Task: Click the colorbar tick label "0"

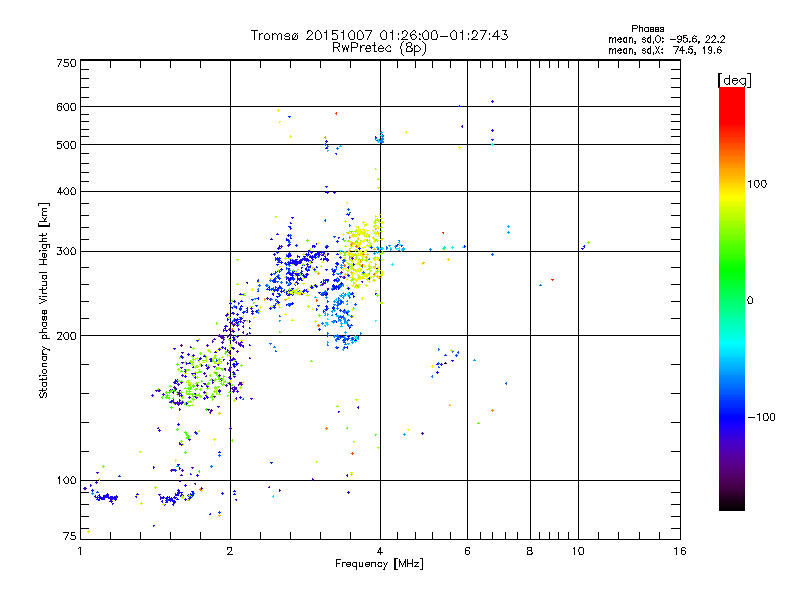Action: point(750,301)
